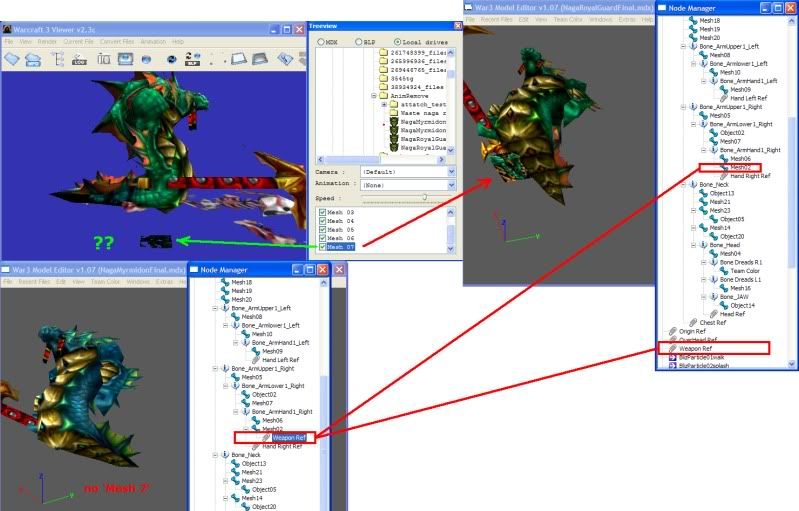Uncheck the Mesh 04 checkbox
Image resolution: width=799 pixels, height=511 pixels.
point(322,221)
